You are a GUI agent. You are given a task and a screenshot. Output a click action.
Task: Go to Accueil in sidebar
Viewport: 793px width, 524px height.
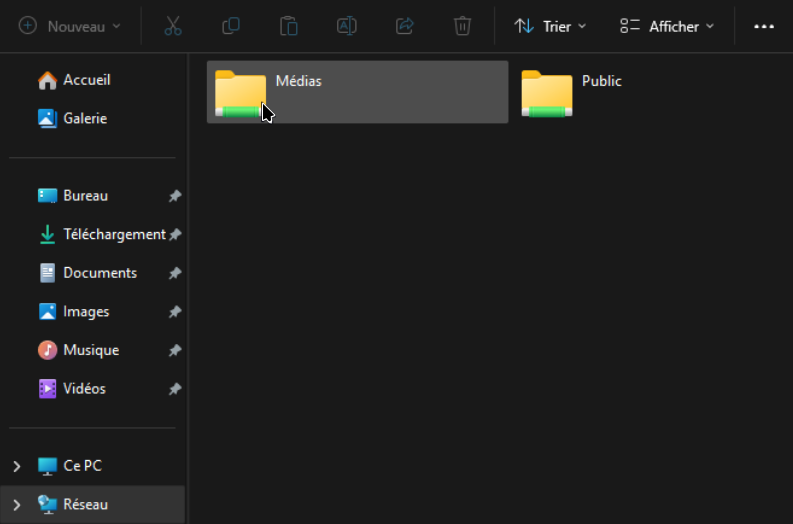pyautogui.click(x=86, y=80)
